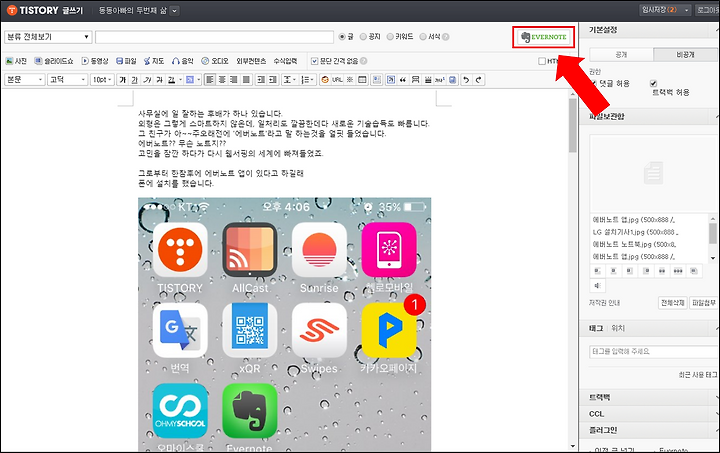Enable the HTML mode checkbox
Image resolution: width=720 pixels, height=453 pixels.
click(542, 61)
